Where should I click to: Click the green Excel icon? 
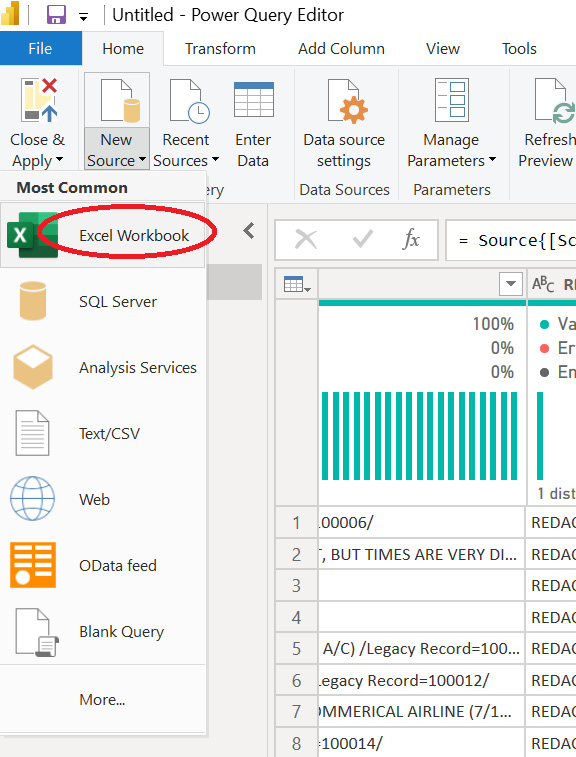(32, 236)
